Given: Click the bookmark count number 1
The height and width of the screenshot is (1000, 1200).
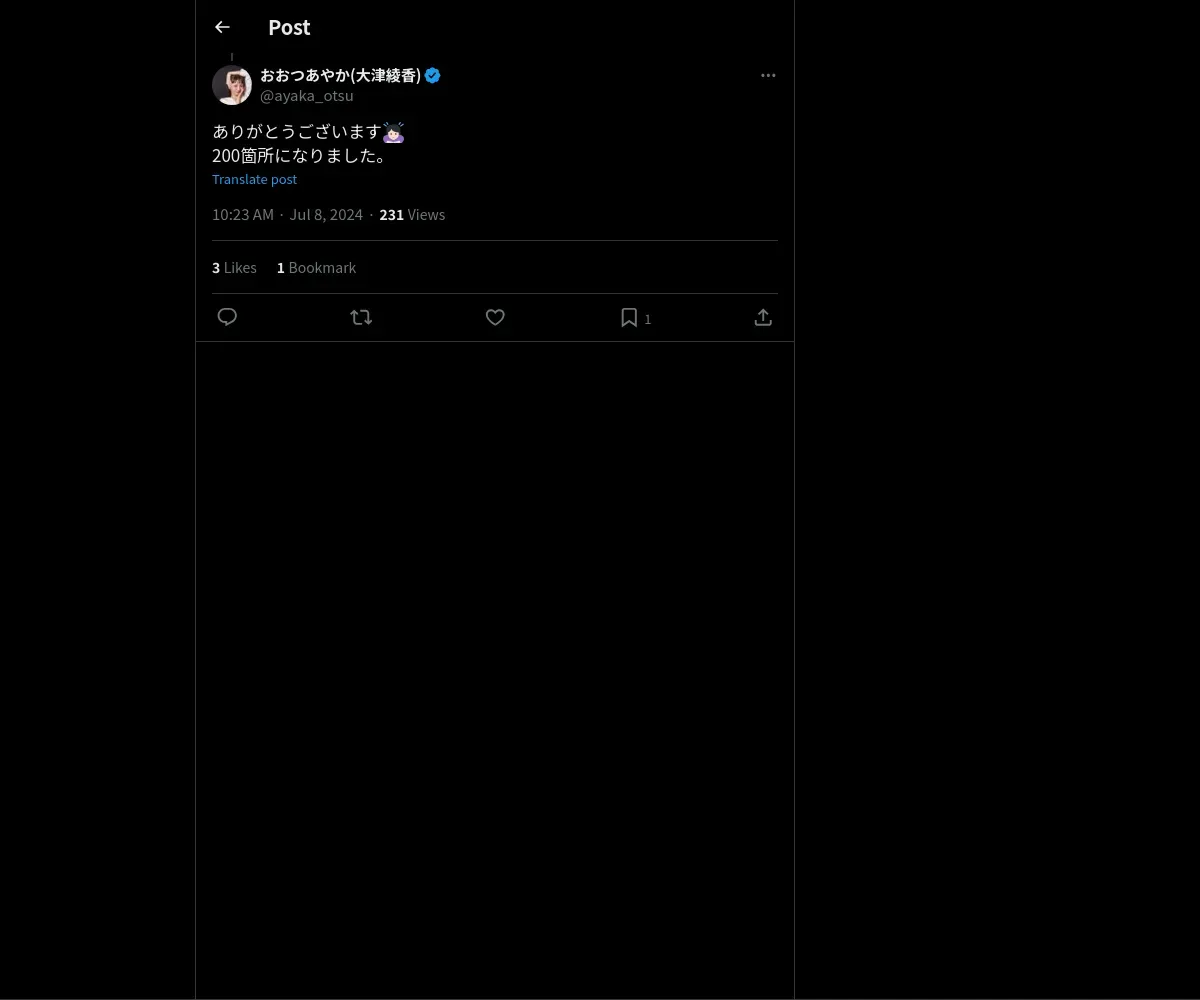Looking at the screenshot, I should coord(648,319).
